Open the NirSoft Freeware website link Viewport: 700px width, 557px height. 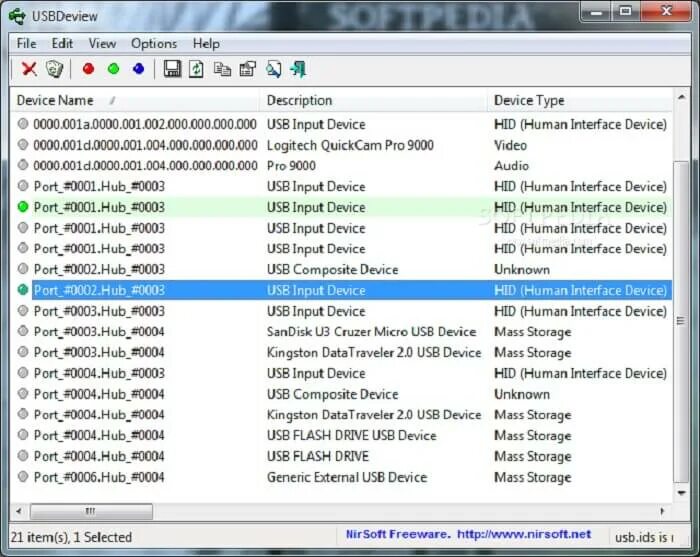[x=468, y=534]
